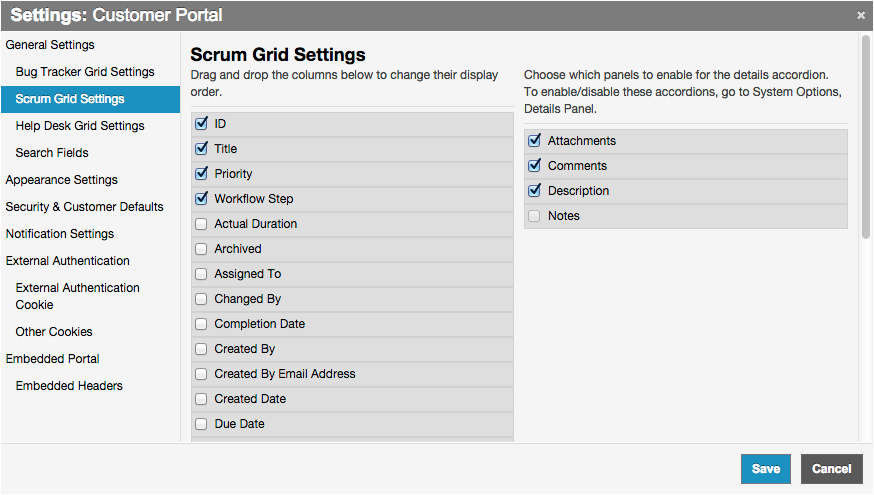874x495 pixels.
Task: Click the vertical scrollbar of settings panel
Action: (866, 138)
